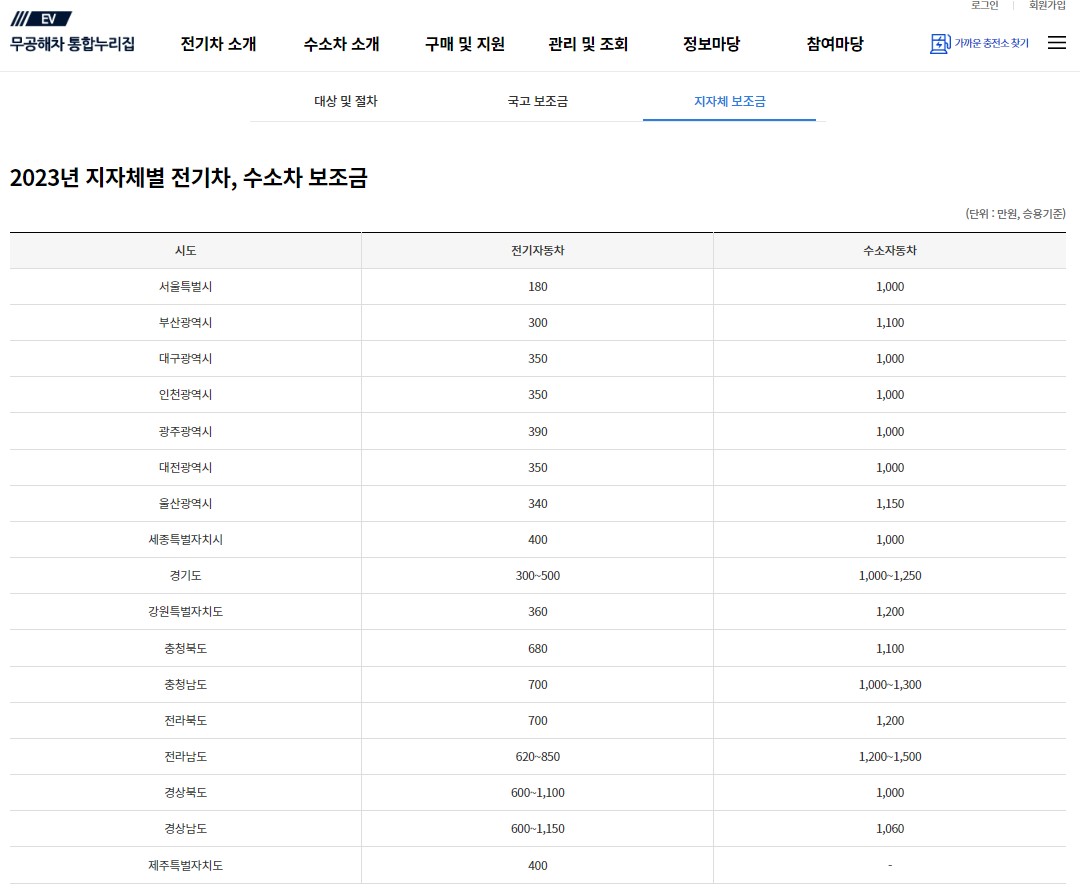
Task: Switch to the 국고 보조금 tab
Action: pos(539,101)
